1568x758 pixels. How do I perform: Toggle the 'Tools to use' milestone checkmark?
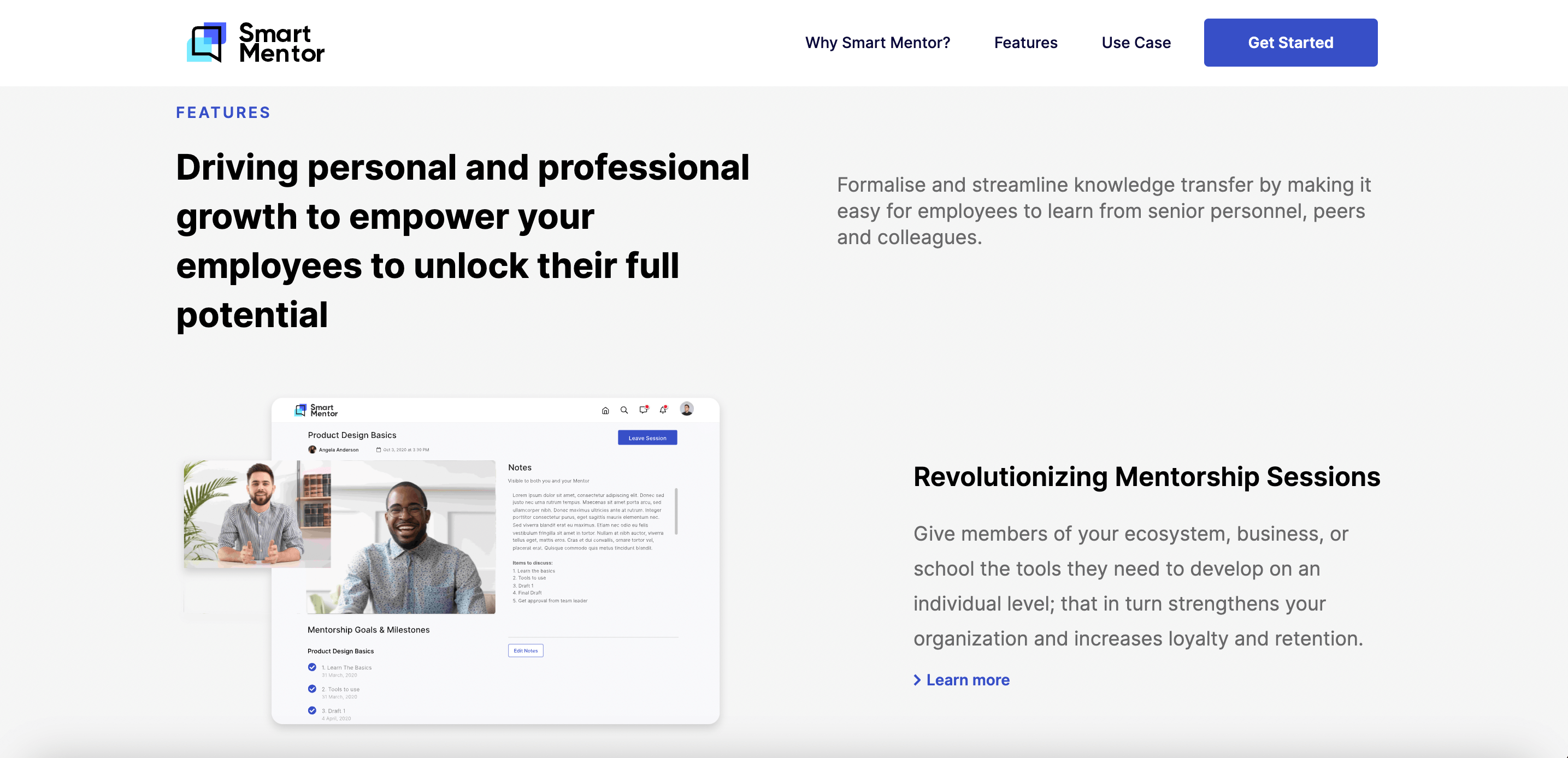[x=313, y=689]
